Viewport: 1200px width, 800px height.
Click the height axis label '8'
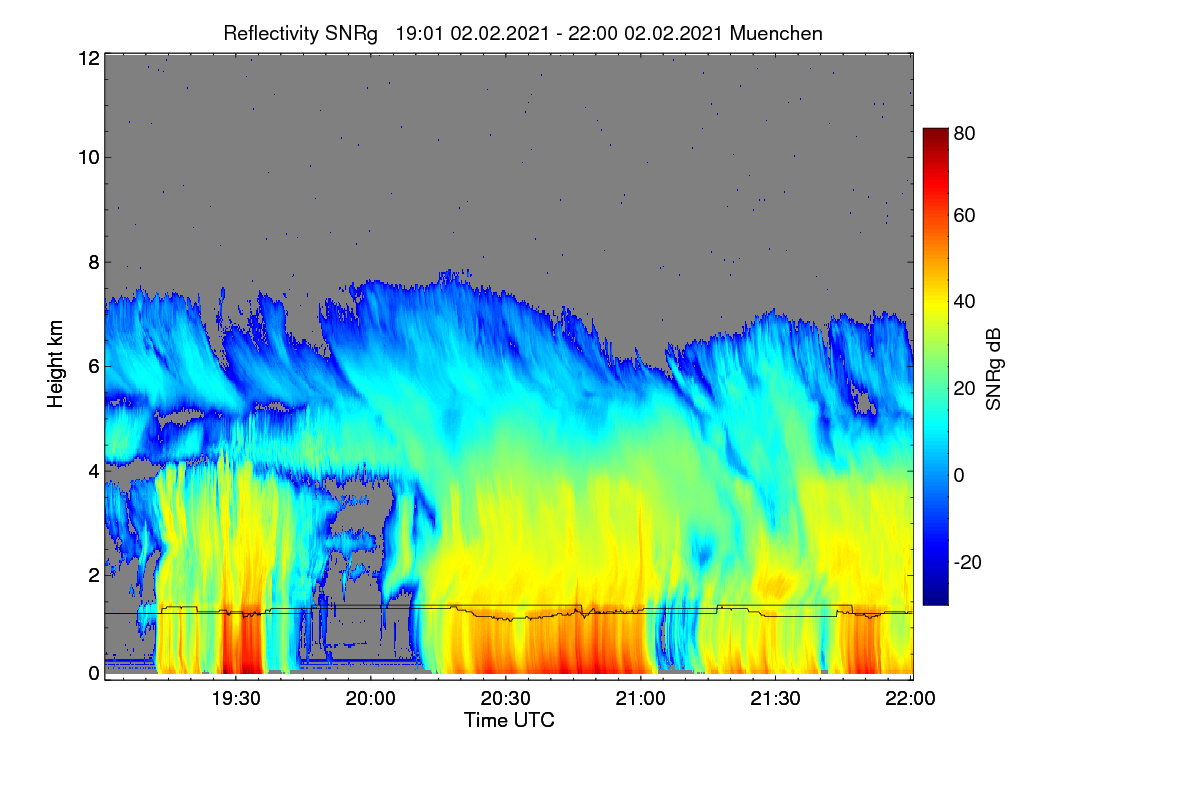94,263
